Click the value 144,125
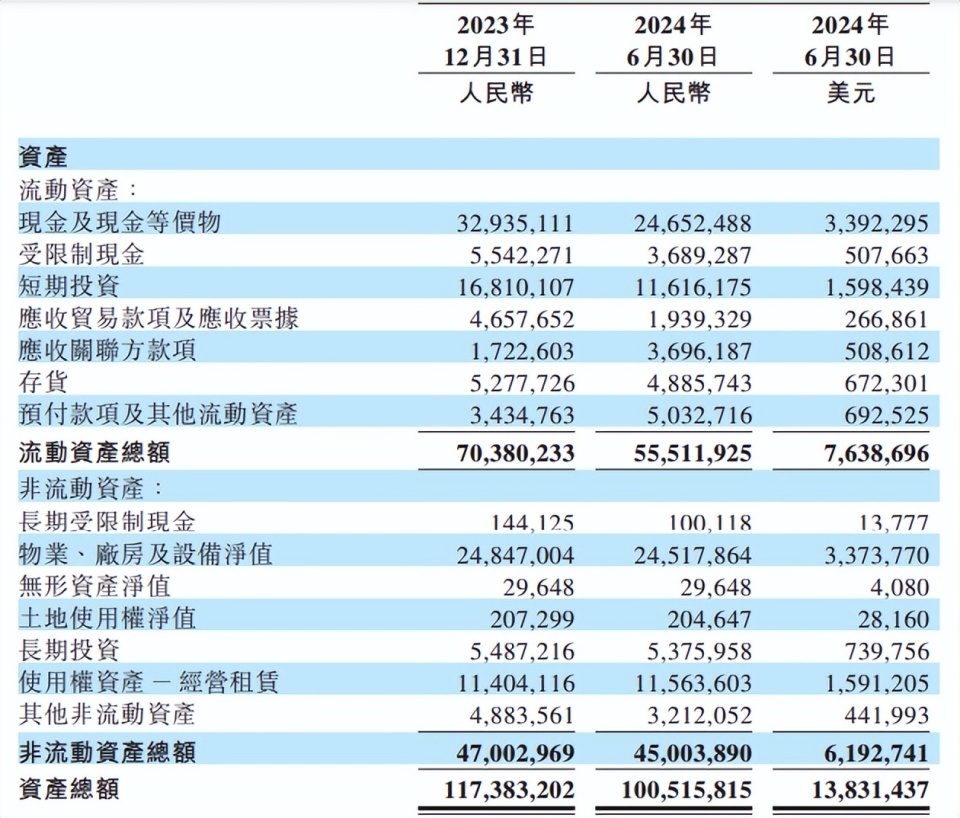Image resolution: width=960 pixels, height=818 pixels. (533, 523)
